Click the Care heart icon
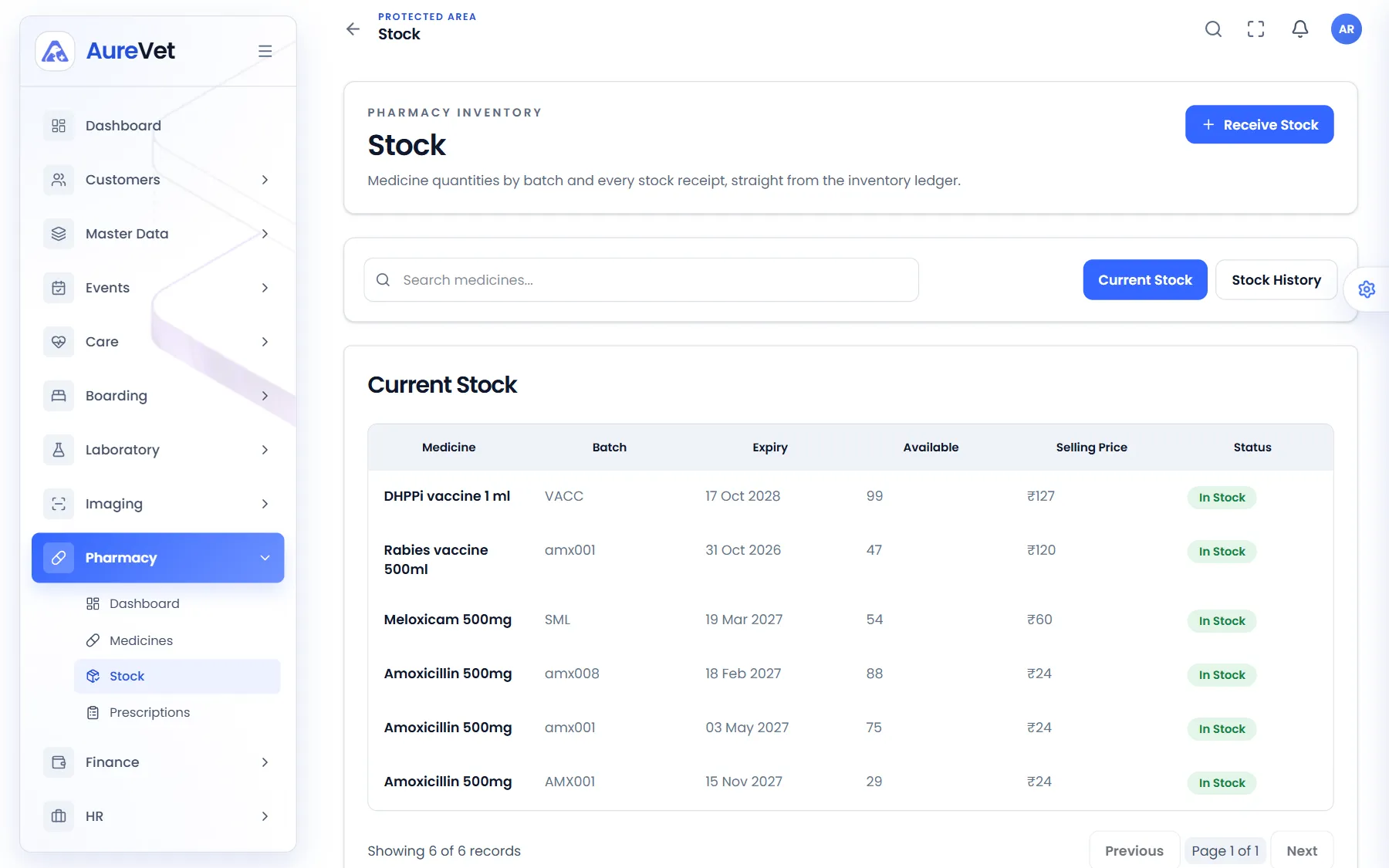Viewport: 1389px width, 868px height. tap(59, 342)
